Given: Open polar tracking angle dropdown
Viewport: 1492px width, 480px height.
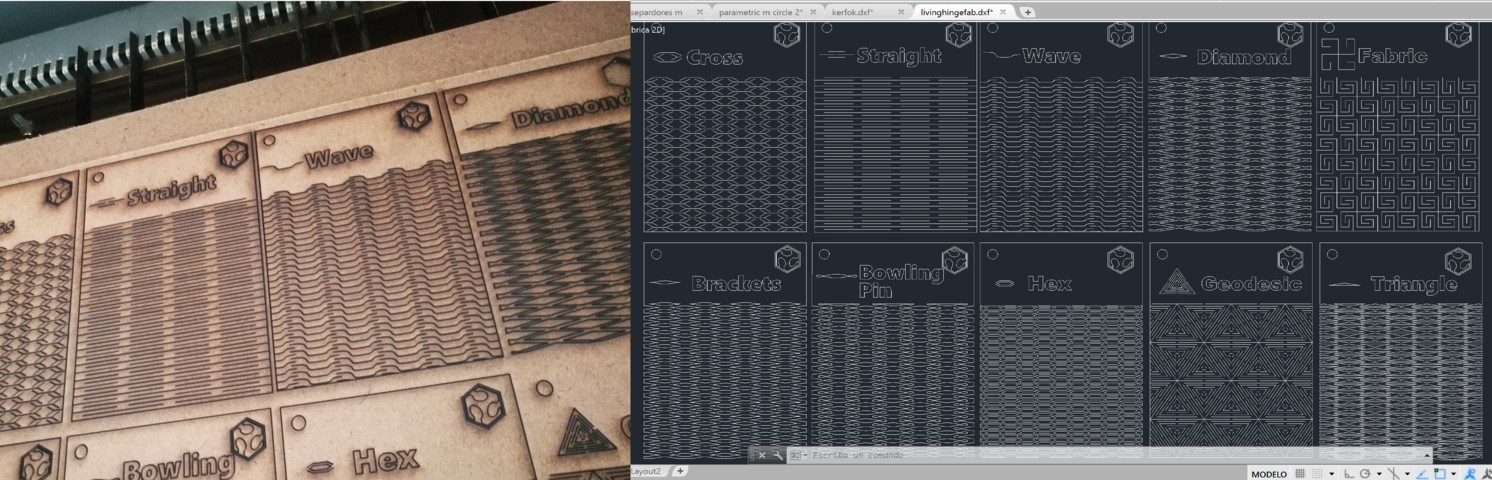Looking at the screenshot, I should [x=1379, y=474].
